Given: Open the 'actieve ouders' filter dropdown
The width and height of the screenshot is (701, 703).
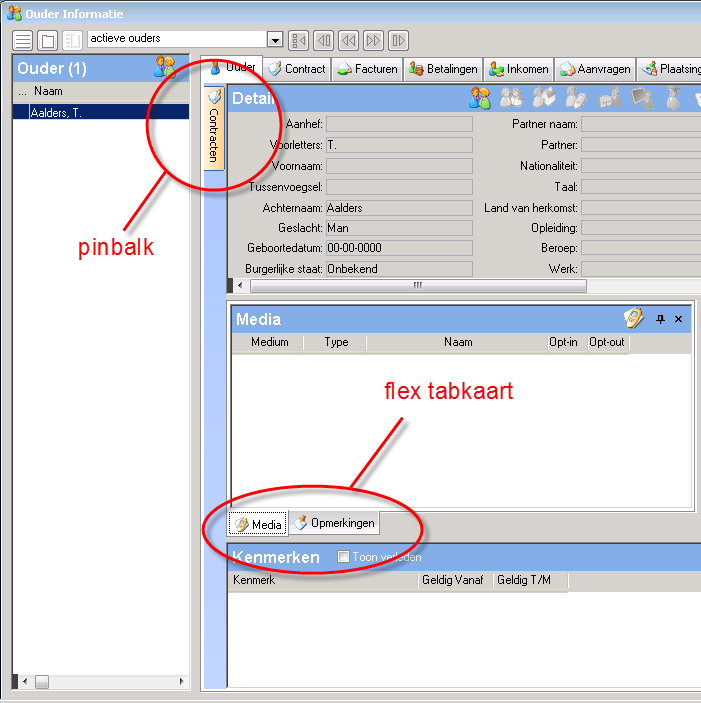Looking at the screenshot, I should [275, 39].
